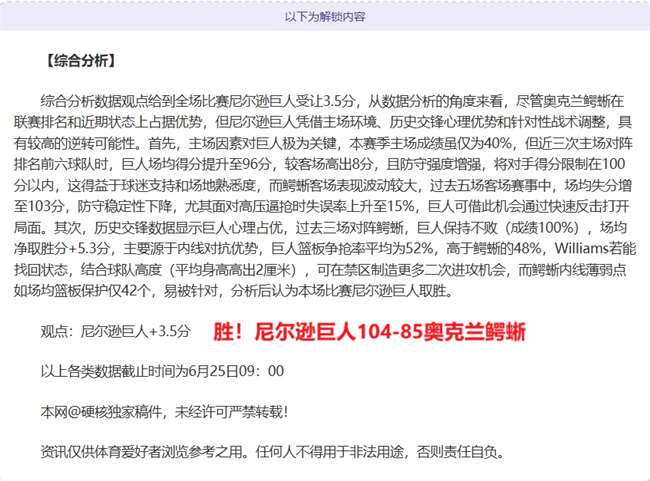
Task: Click the paragraph line starting '有较高的逆转可能性'
Action: click(323, 143)
